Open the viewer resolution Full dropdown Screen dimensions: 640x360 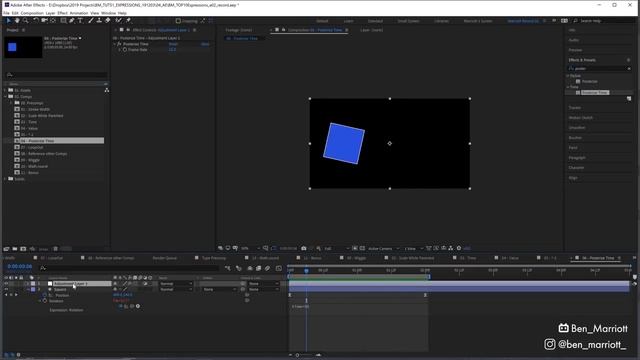(x=337, y=248)
